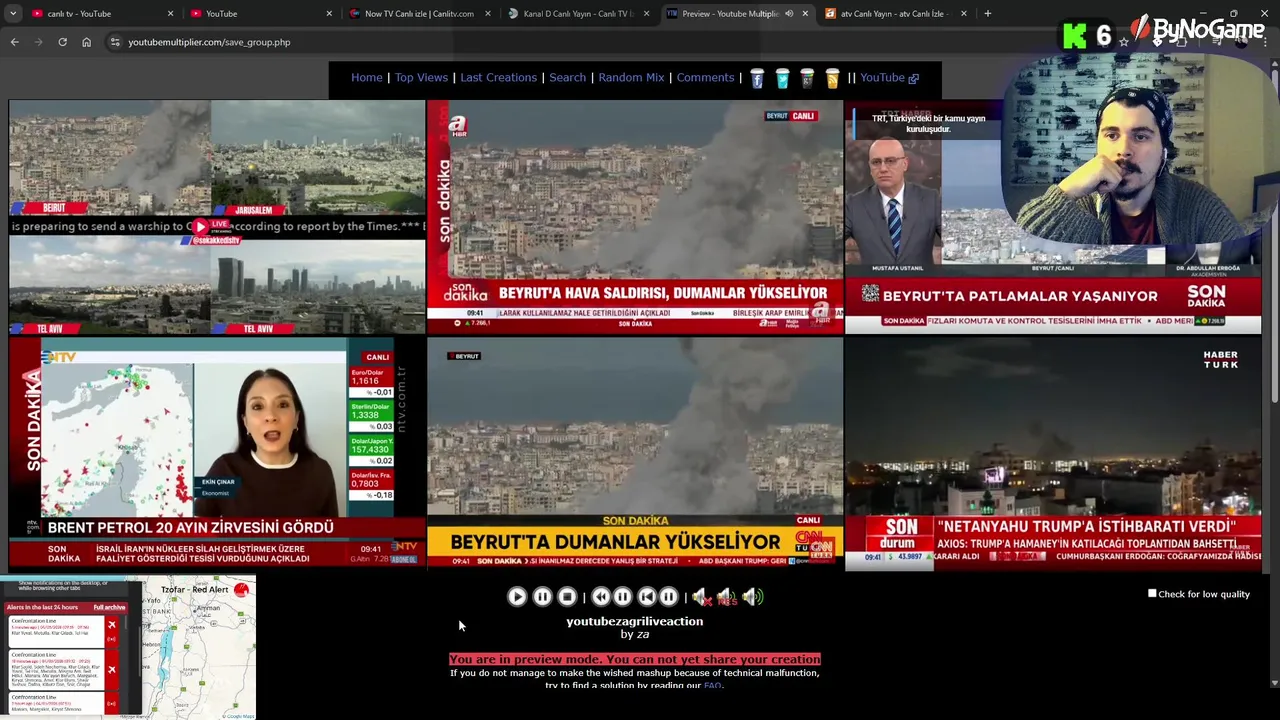Click the Beirut Jerusalem Tel Aviv multi-cam video

[x=217, y=216]
